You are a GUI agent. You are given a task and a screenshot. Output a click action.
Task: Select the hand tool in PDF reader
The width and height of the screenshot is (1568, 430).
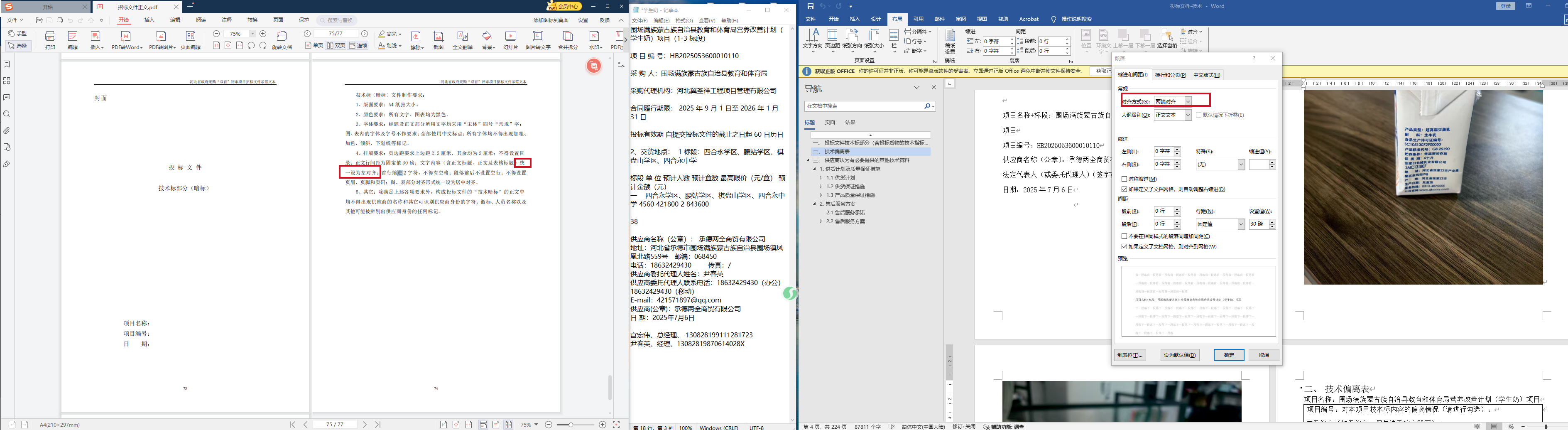point(18,34)
